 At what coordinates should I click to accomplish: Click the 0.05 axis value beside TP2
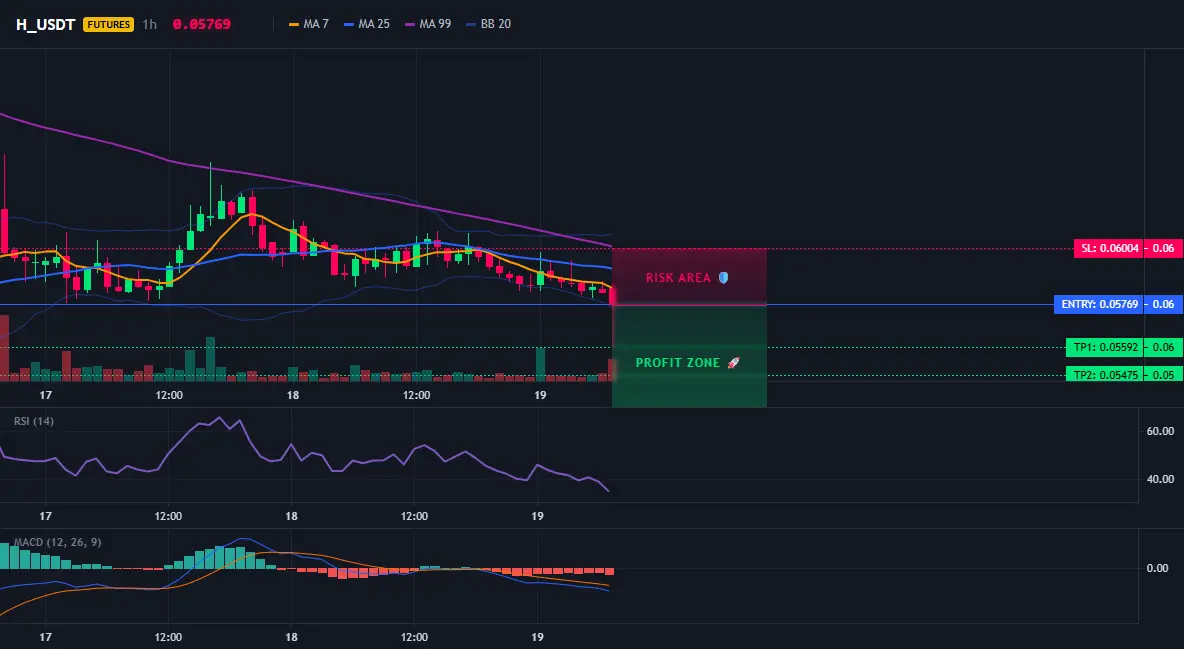point(1164,375)
